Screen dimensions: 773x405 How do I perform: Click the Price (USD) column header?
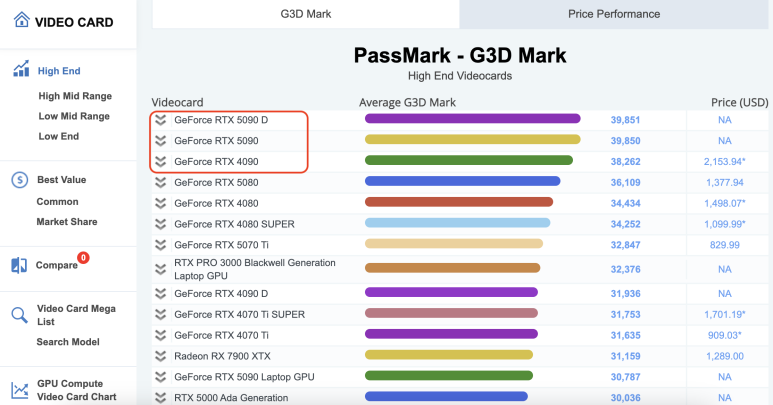click(739, 102)
